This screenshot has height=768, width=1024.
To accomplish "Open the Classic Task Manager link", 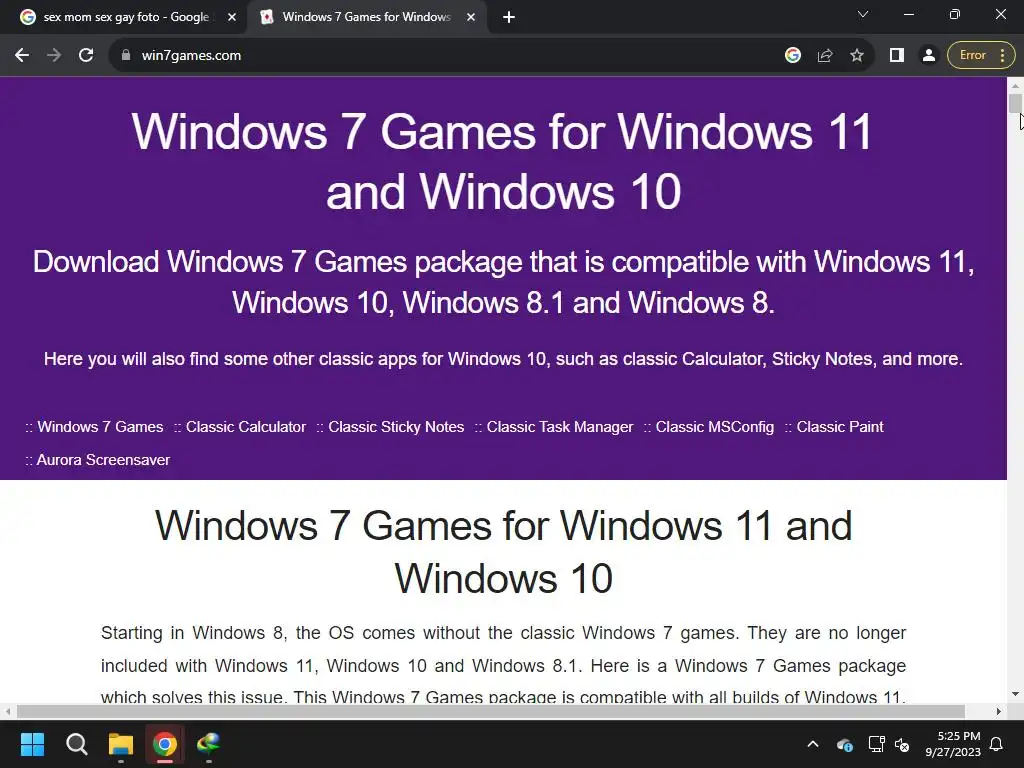I will (560, 427).
